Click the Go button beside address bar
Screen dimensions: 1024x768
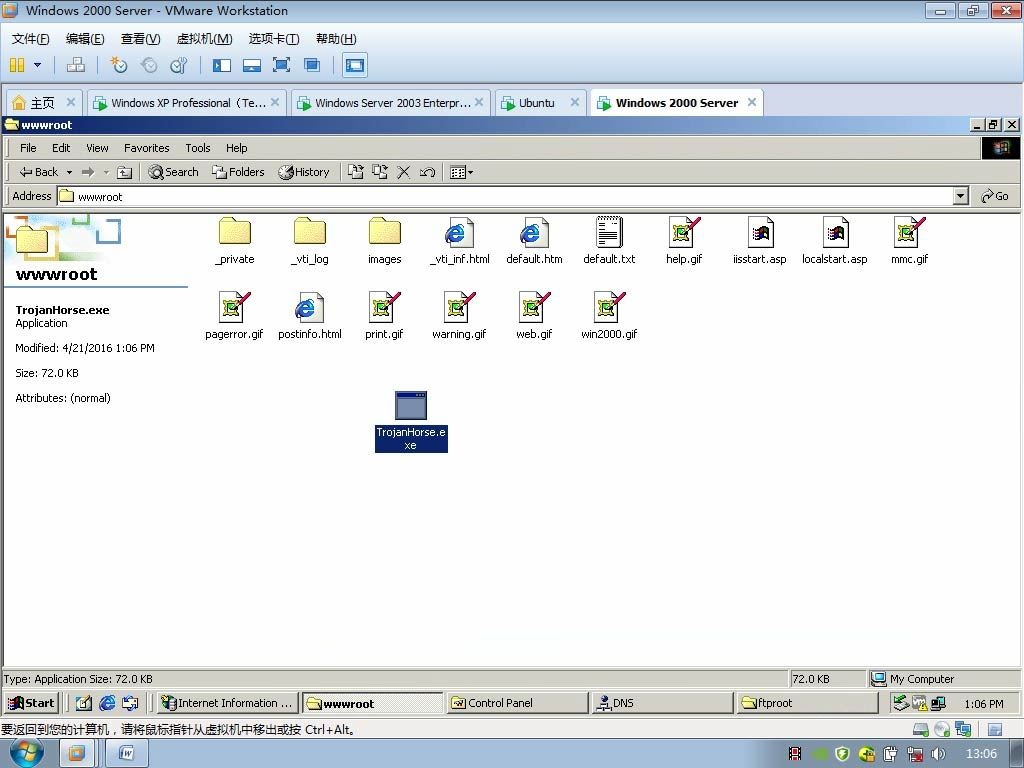coord(995,196)
